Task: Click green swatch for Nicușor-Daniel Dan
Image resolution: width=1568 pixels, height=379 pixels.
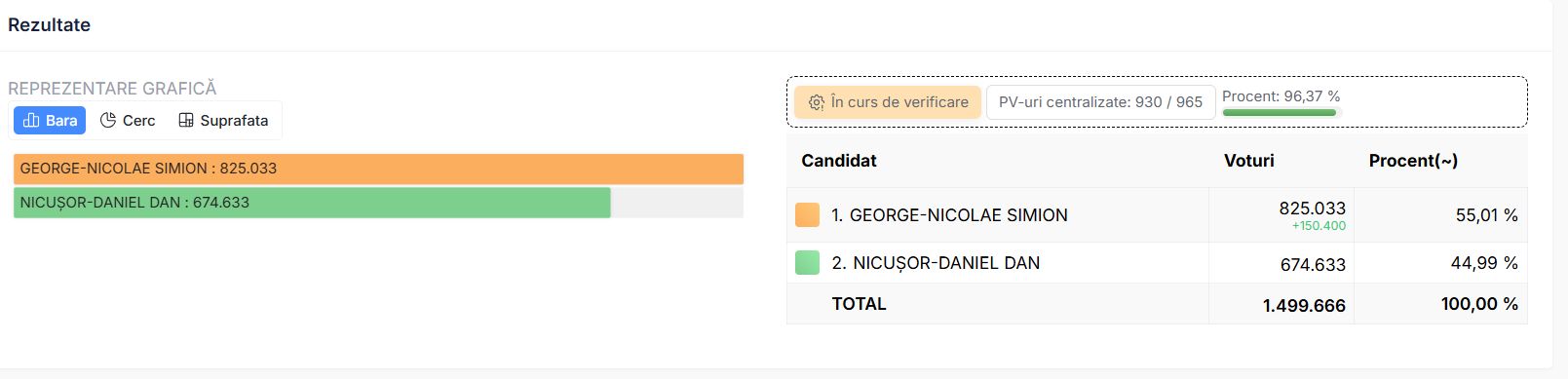Action: (x=807, y=263)
